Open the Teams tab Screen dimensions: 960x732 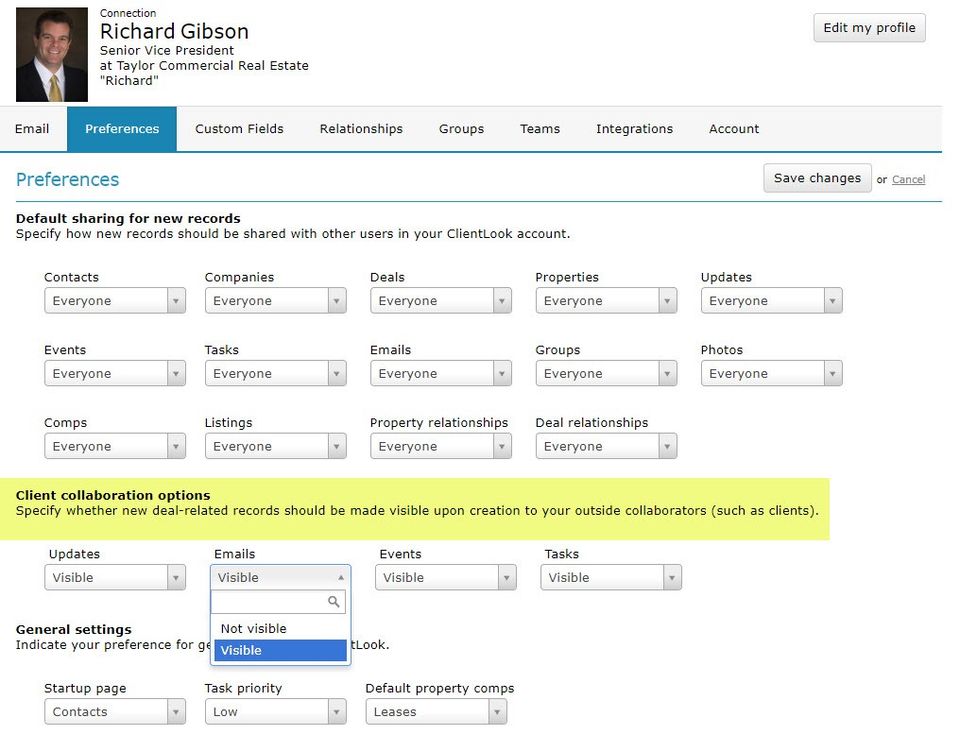pos(540,129)
